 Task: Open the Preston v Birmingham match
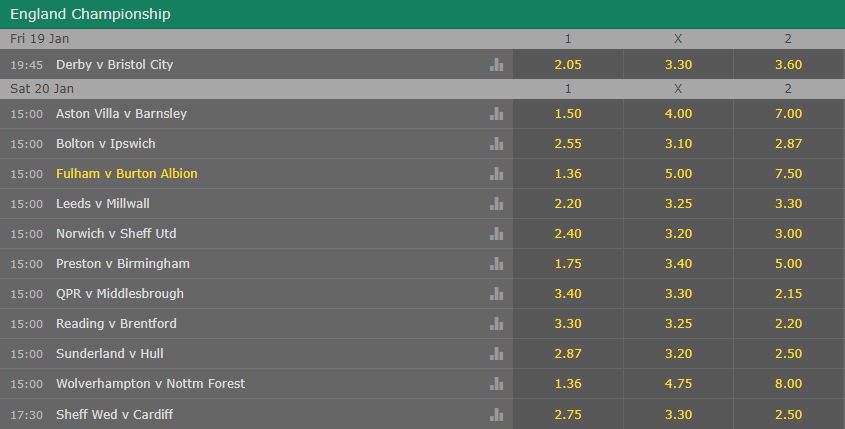[123, 264]
